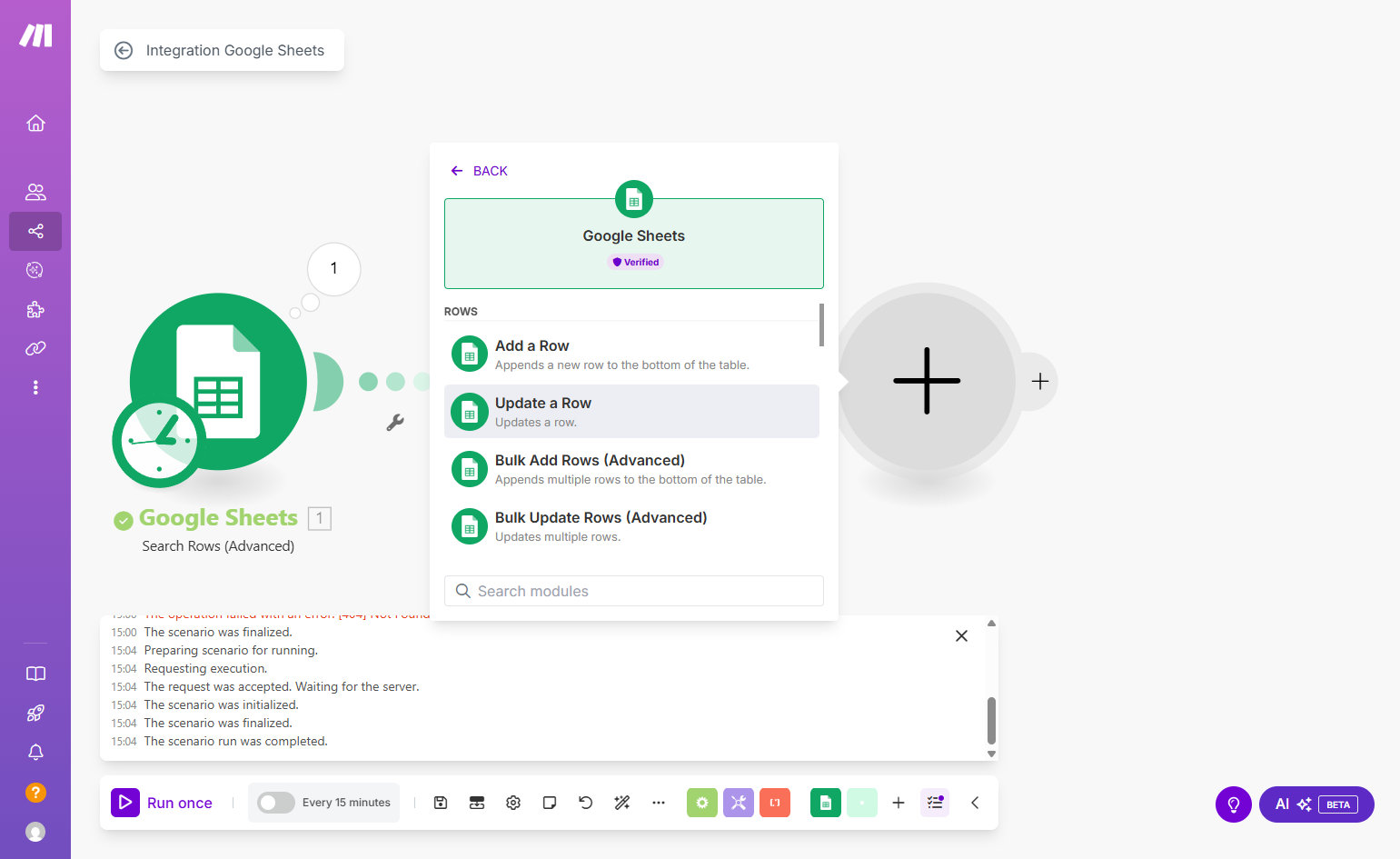This screenshot has height=859, width=1400.
Task: Open Scenario settings gear in the toolbar
Action: (x=513, y=803)
